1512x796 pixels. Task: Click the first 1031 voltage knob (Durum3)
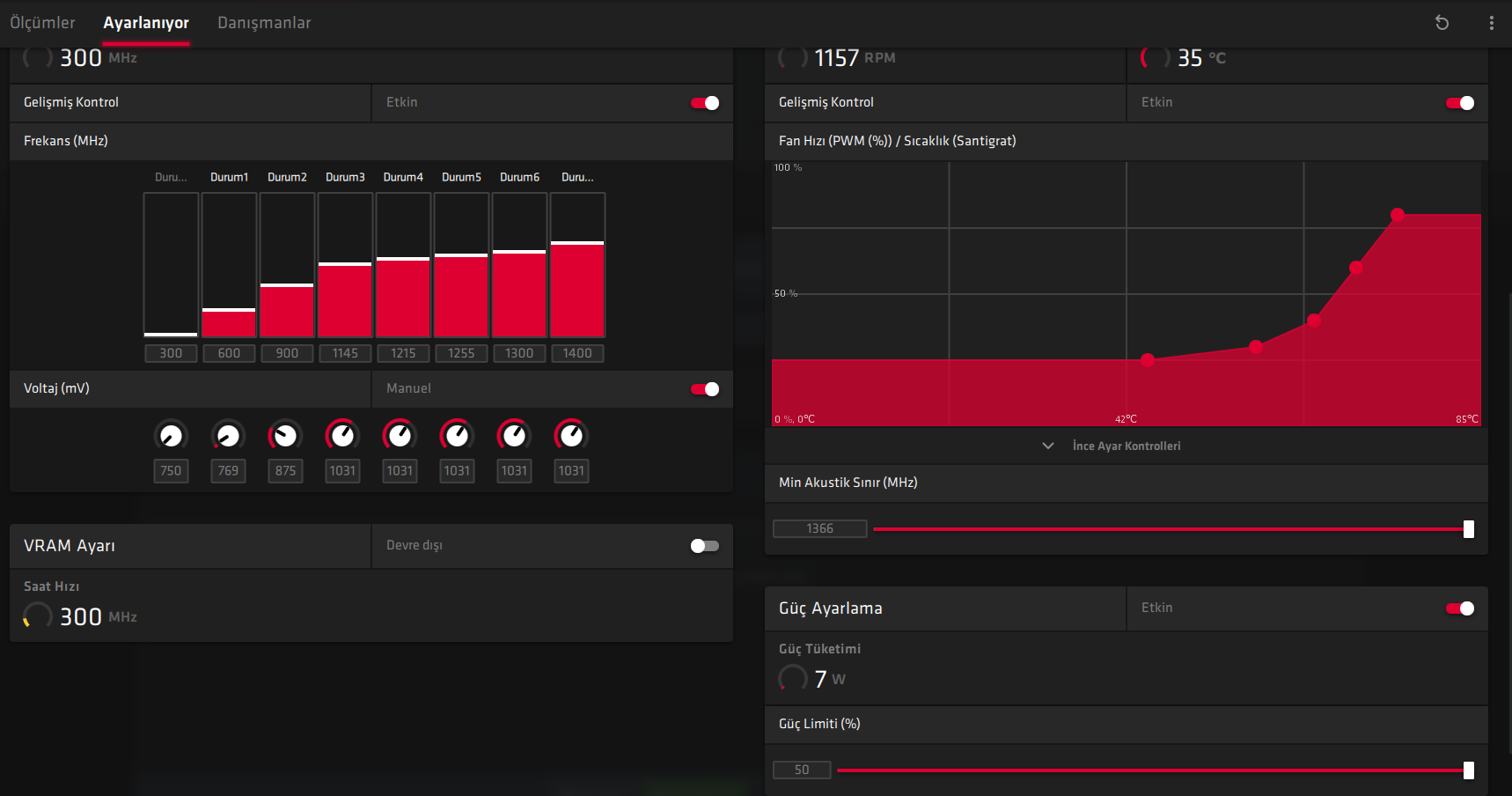coord(342,435)
